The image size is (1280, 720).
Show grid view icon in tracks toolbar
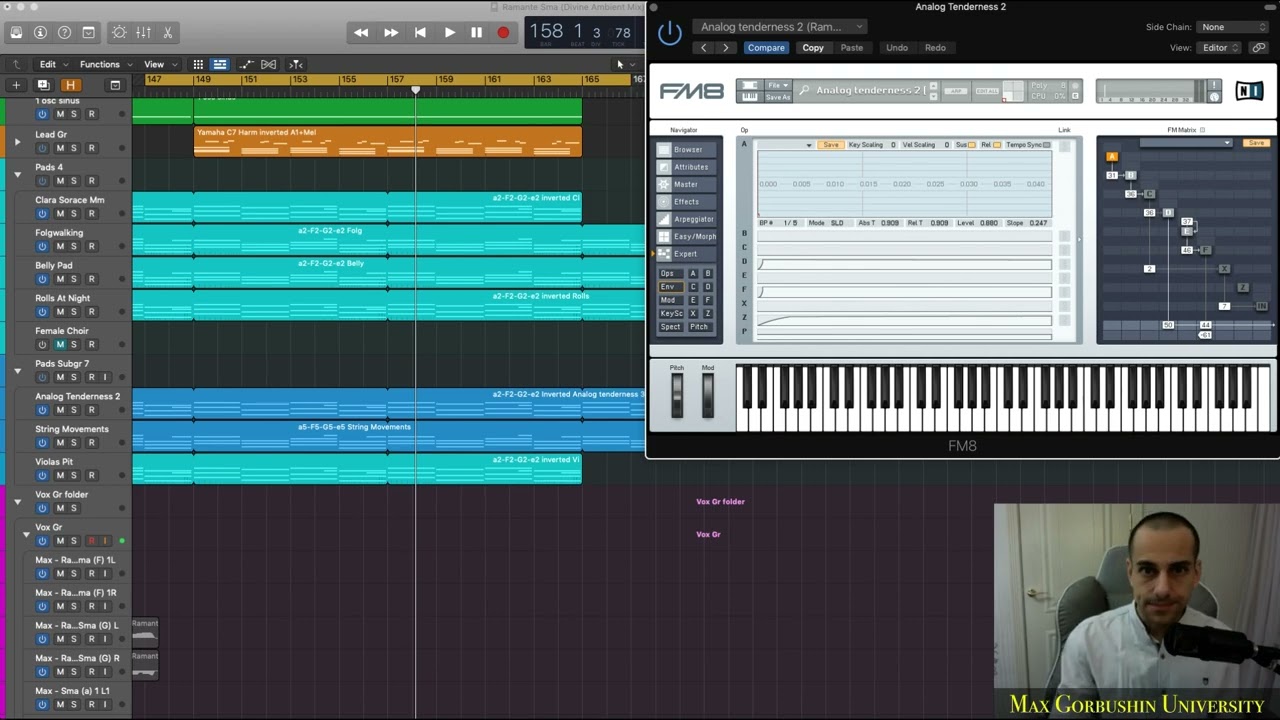[198, 64]
